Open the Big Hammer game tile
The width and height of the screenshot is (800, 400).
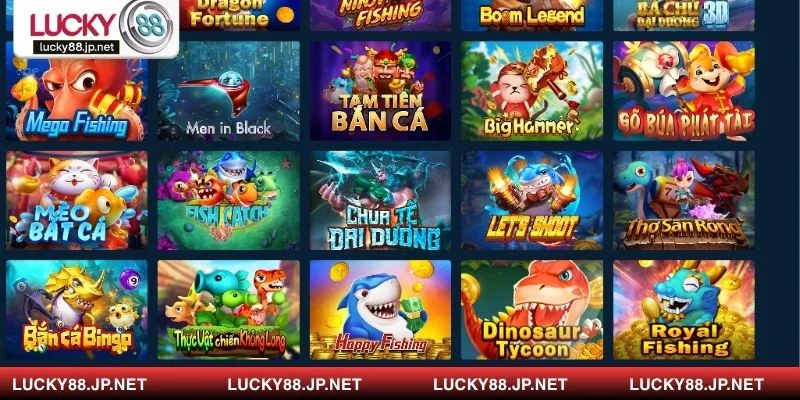[x=532, y=91]
